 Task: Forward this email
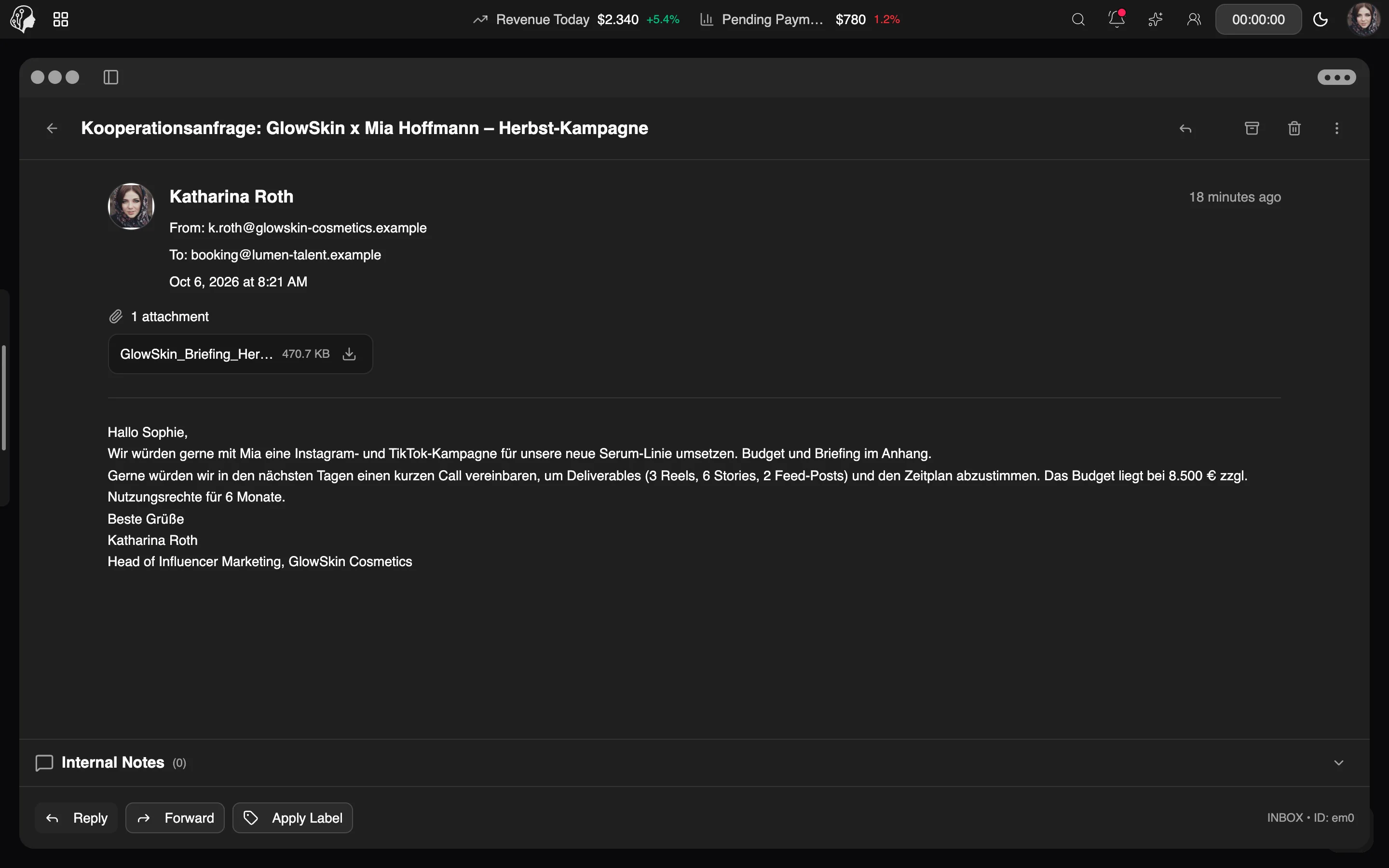click(x=175, y=818)
